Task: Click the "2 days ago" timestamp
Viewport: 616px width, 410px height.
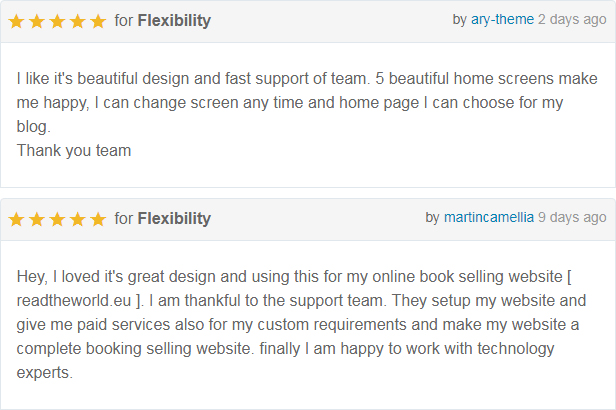Action: pyautogui.click(x=572, y=20)
